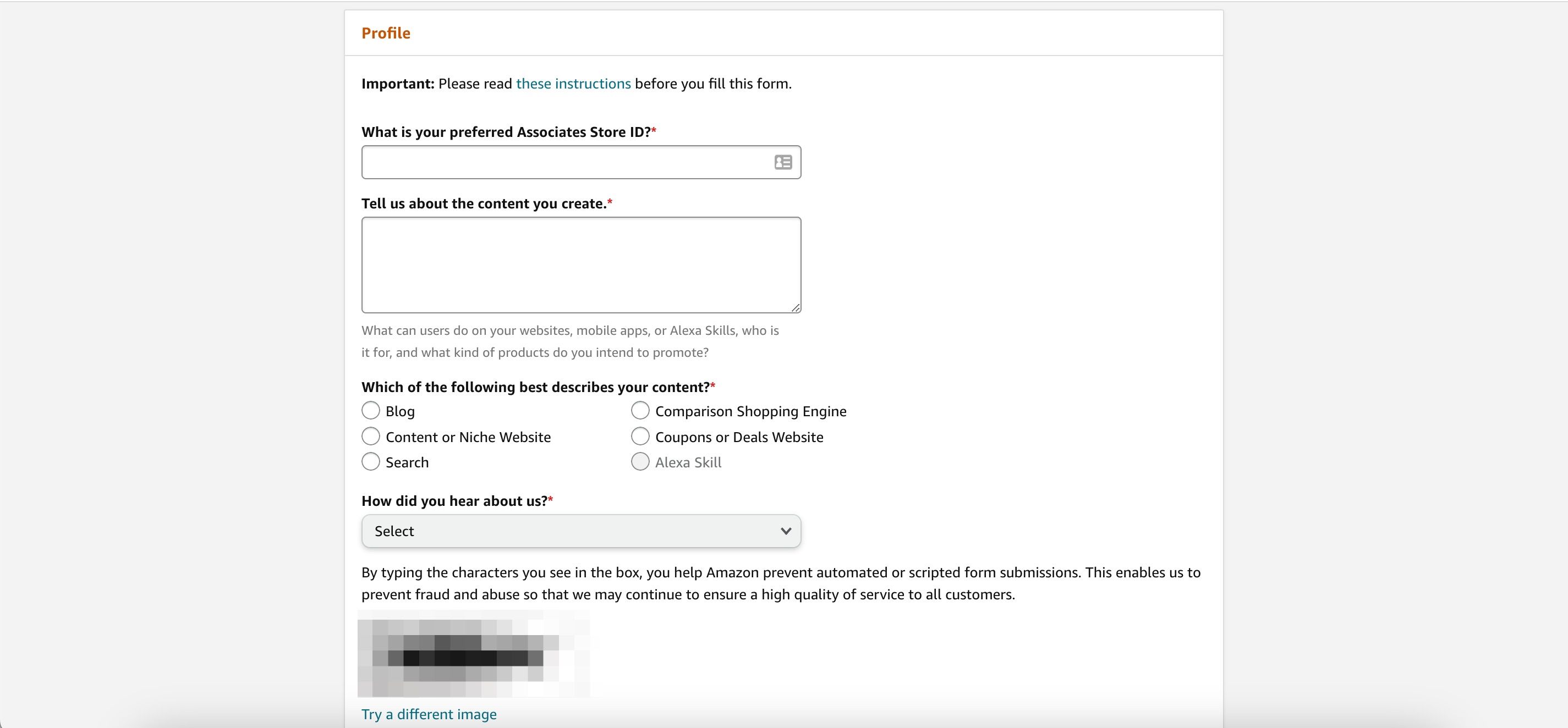
Task: Click the Profile section heading
Action: click(386, 33)
